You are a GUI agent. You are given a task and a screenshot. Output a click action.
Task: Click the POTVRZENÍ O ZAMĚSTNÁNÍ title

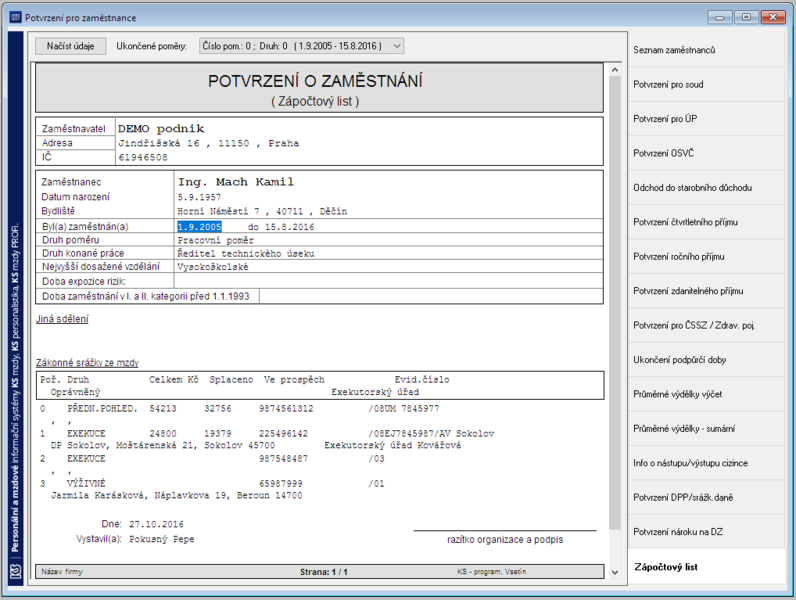pos(315,81)
